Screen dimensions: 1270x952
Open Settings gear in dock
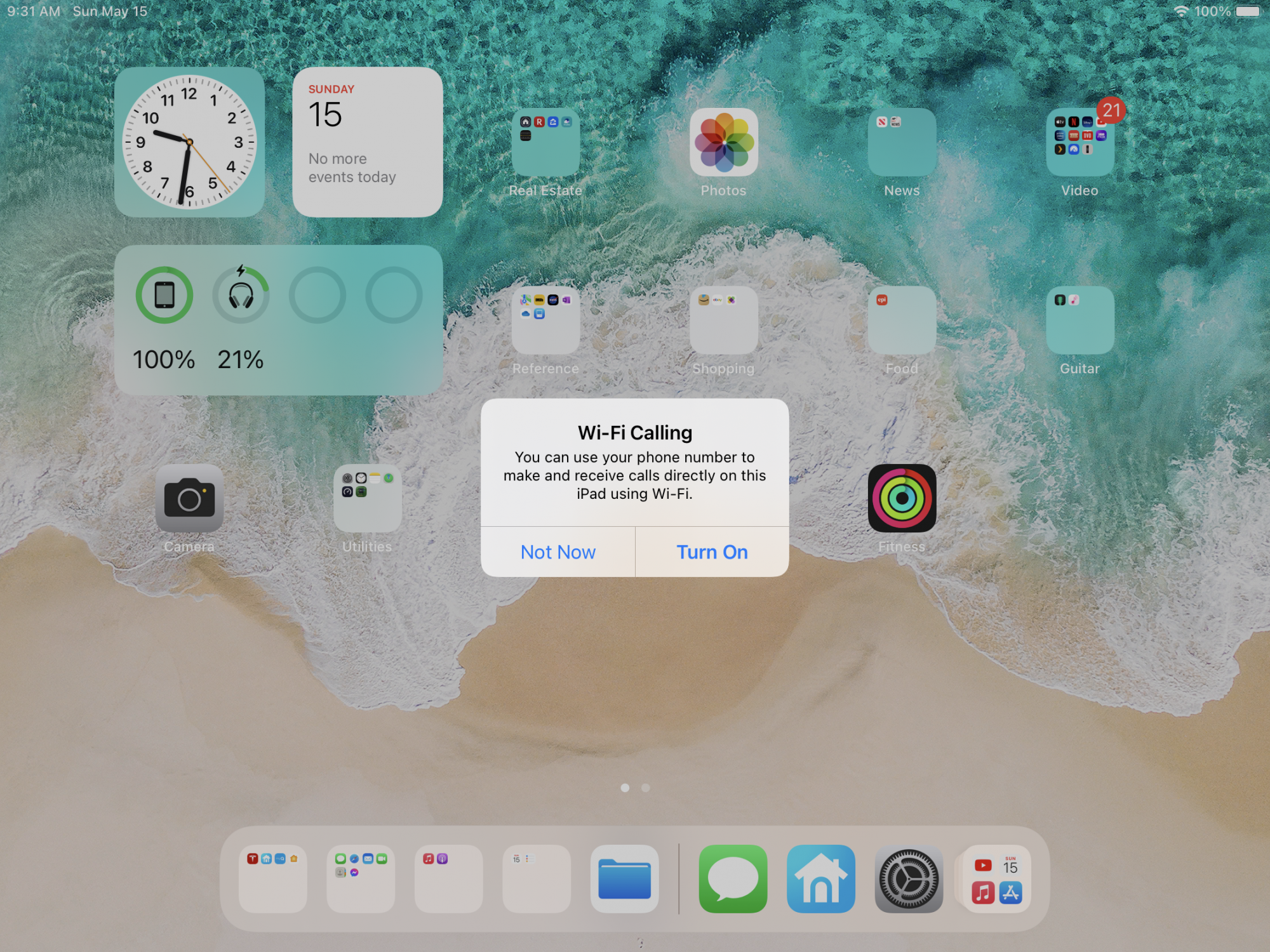pos(908,878)
